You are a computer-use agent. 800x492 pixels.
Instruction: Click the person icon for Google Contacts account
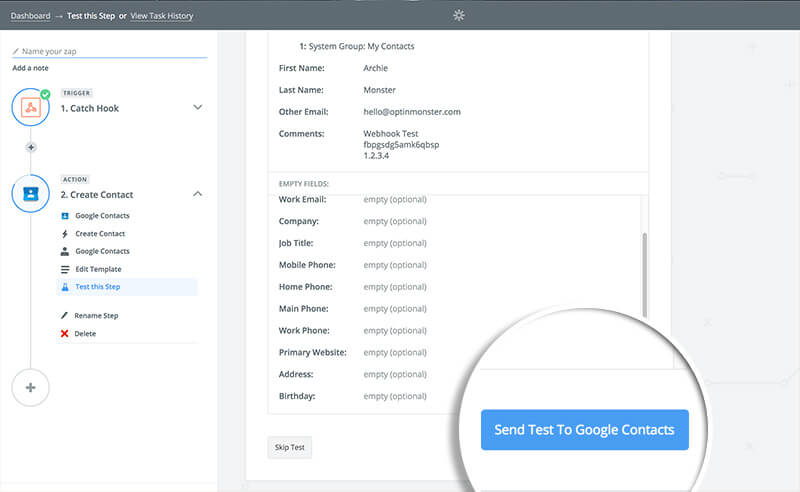tap(65, 251)
